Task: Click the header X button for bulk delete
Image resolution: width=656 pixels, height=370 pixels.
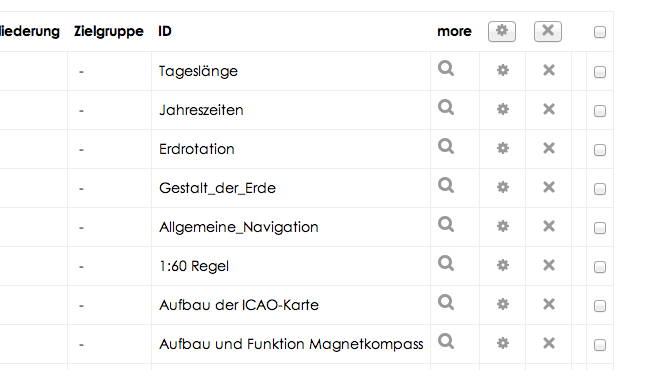Action: point(548,31)
